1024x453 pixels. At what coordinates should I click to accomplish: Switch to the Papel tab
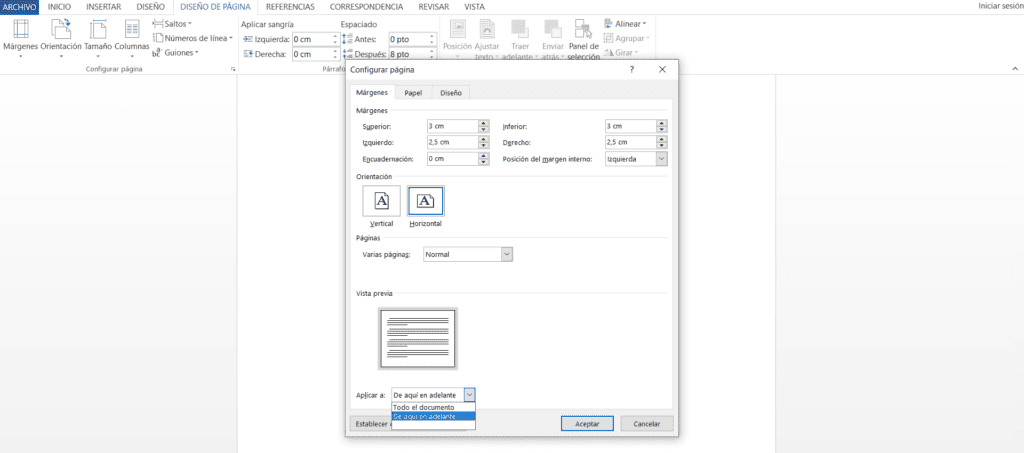[413, 93]
